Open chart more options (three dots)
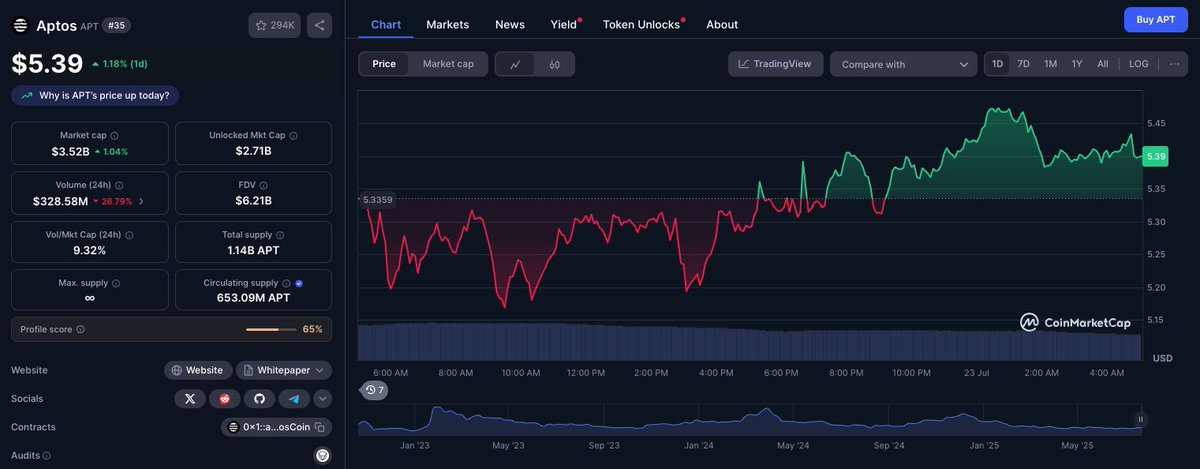 (x=1174, y=64)
